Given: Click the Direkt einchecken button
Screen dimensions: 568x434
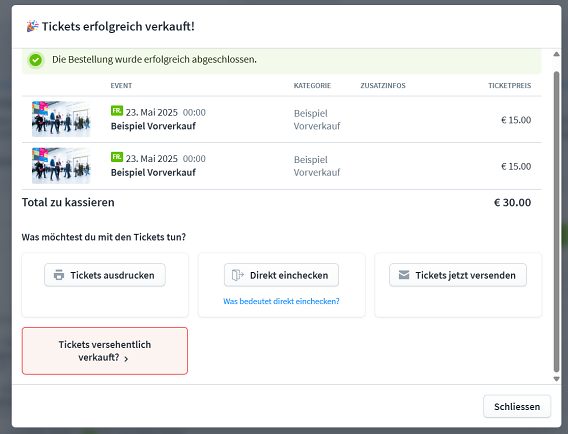Looking at the screenshot, I should coord(281,275).
